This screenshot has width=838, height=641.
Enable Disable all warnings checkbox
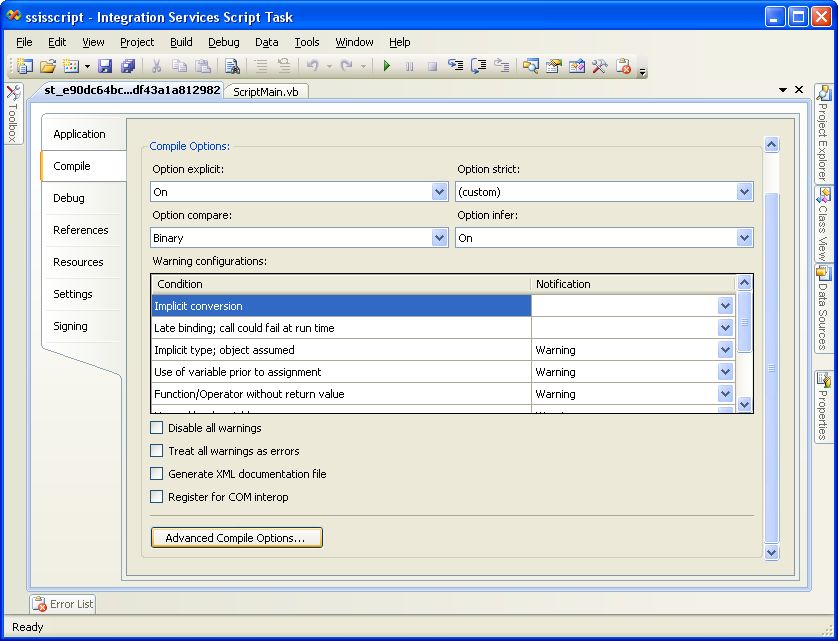coord(156,428)
